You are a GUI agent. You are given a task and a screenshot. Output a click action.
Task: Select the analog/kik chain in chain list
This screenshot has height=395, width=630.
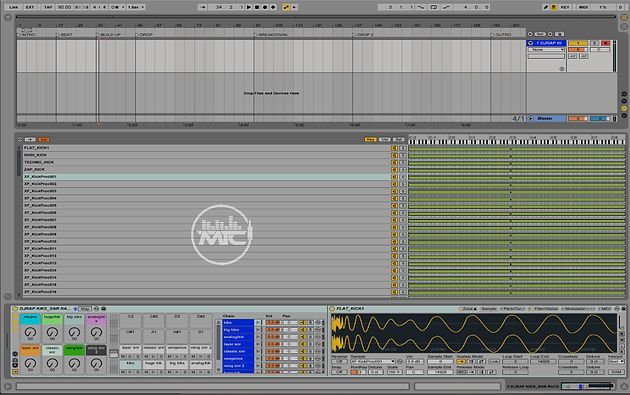tap(238, 337)
